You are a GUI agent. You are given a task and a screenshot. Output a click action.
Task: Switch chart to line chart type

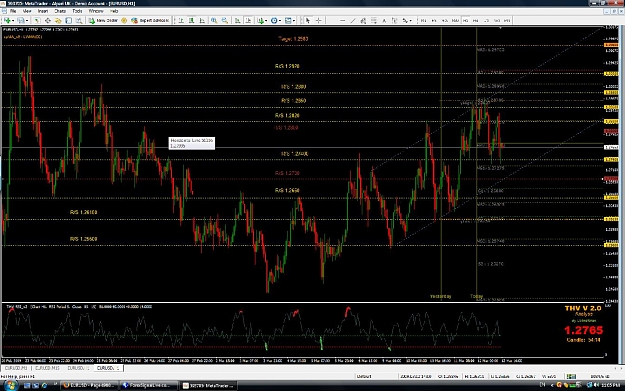point(202,20)
